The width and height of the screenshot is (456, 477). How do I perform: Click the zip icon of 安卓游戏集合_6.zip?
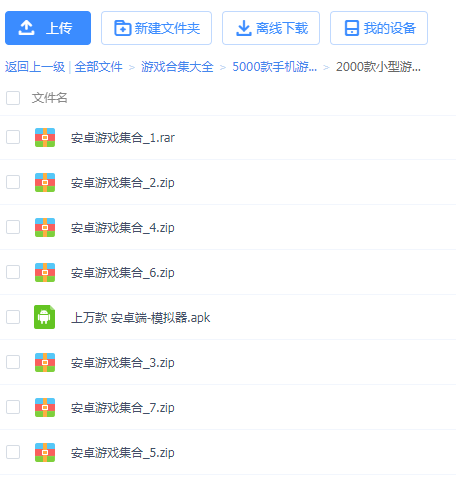(x=45, y=272)
